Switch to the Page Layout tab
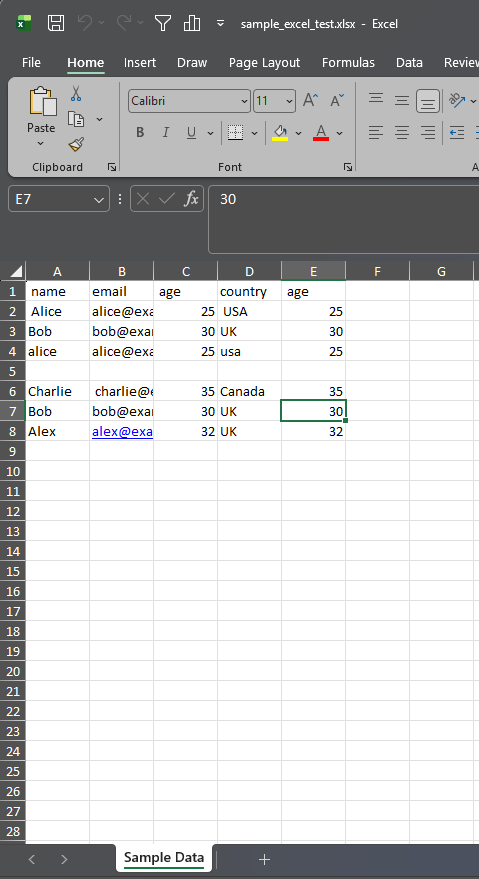Image resolution: width=479 pixels, height=879 pixels. [x=264, y=62]
